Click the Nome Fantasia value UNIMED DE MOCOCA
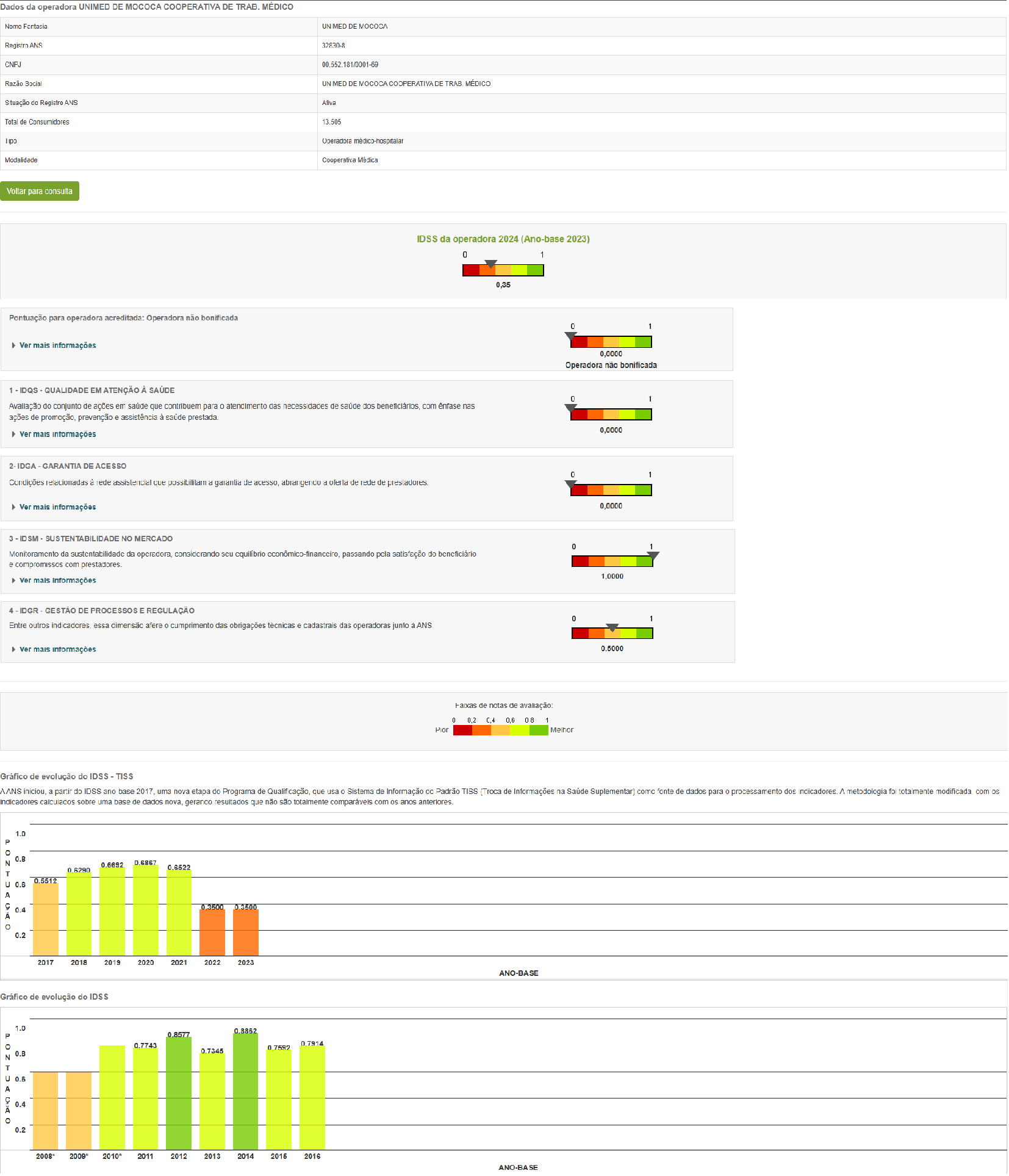Viewport: 1009px width, 1176px height. [355, 27]
